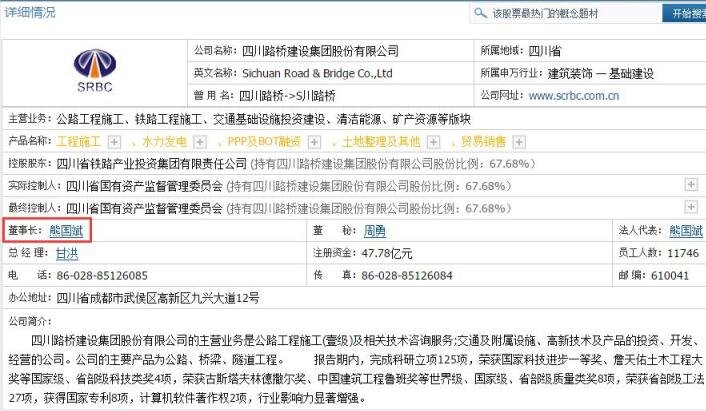Select office address 四川省成都市武侯区高新区九兴大道12号
Viewport: 706px width, 411px height.
point(158,298)
